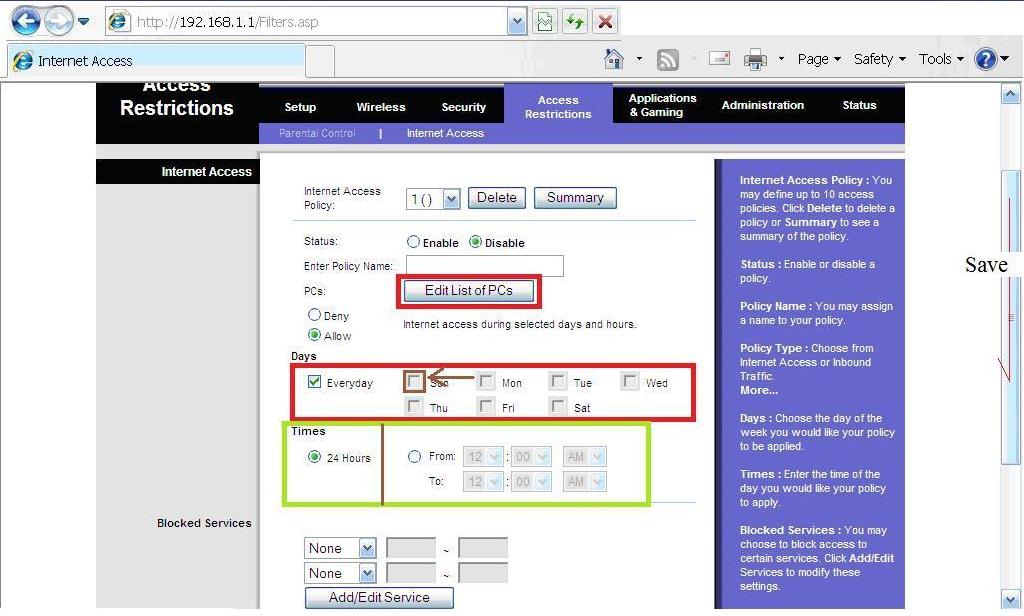Refresh the page with green arrows icon
Viewport: 1024px width, 616px height.
click(575, 22)
